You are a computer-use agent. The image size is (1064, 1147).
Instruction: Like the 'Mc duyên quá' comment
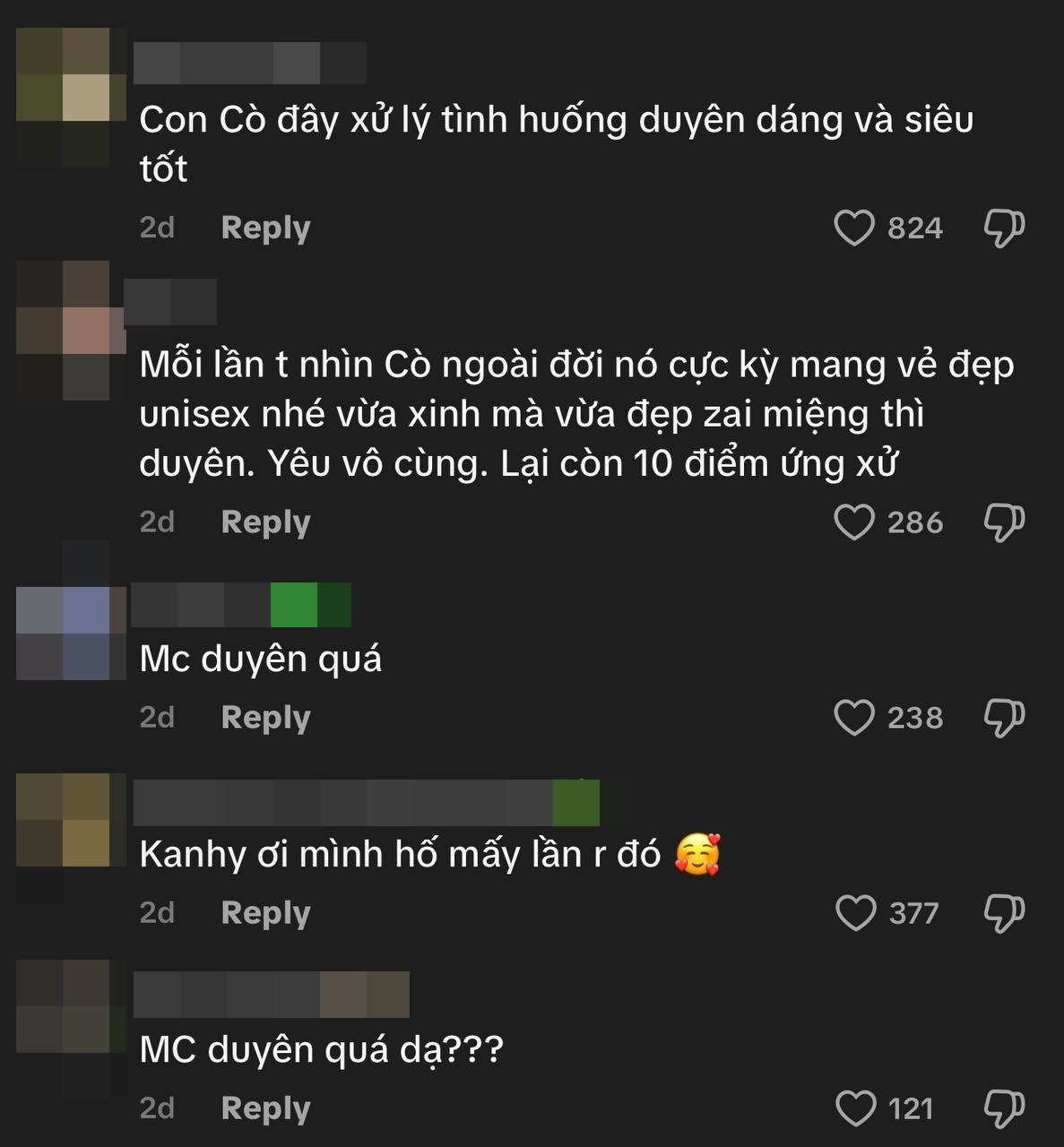click(x=853, y=717)
